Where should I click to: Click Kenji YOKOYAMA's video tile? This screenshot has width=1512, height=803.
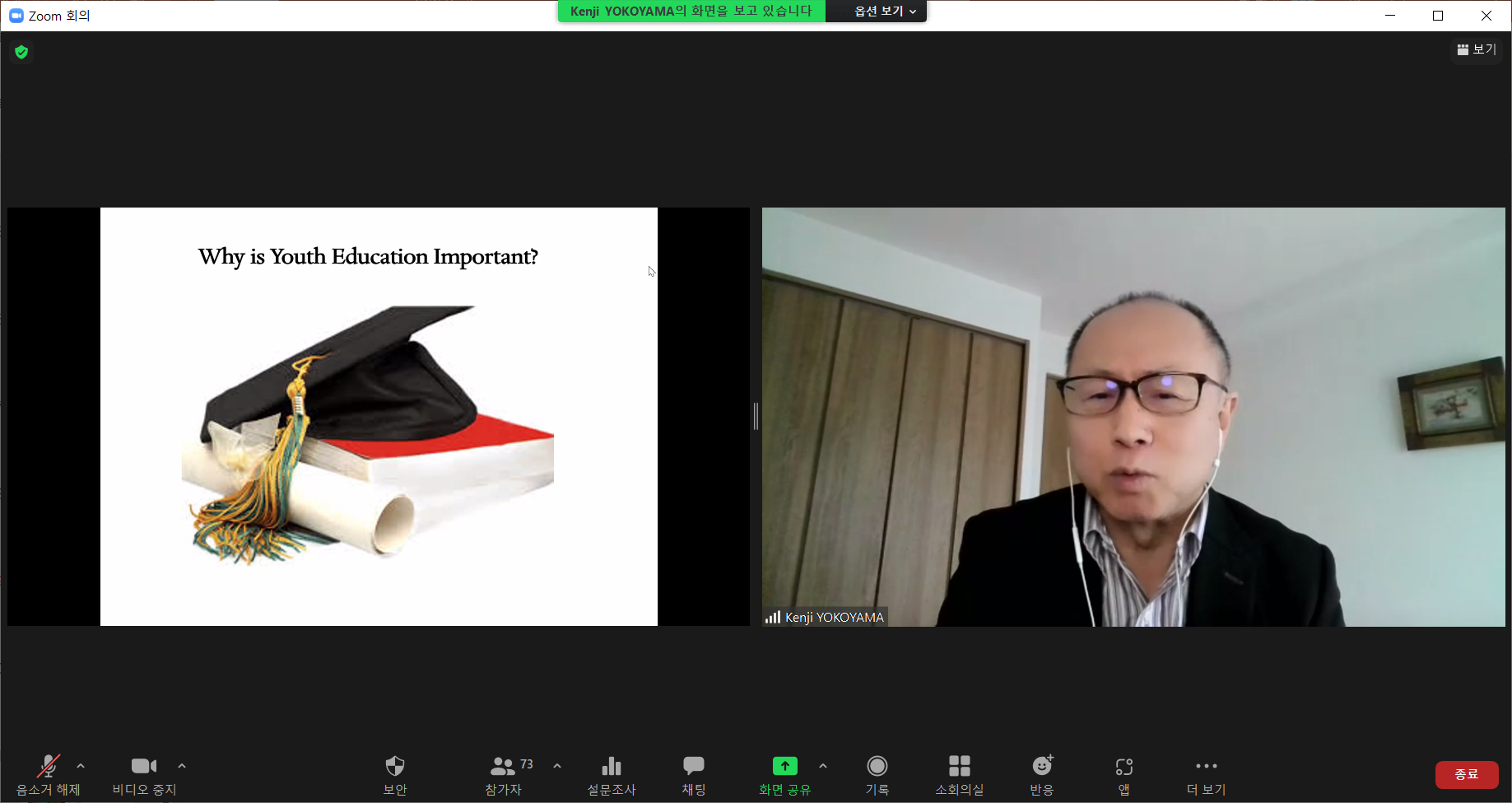tap(1133, 417)
